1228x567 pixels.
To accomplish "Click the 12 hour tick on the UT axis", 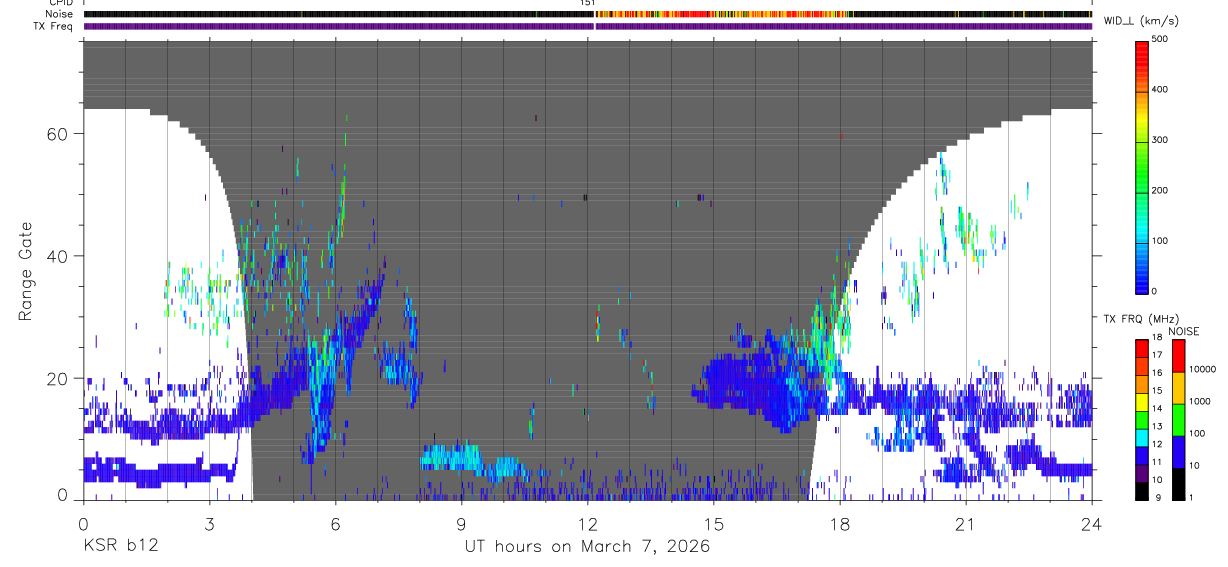I will (587, 524).
